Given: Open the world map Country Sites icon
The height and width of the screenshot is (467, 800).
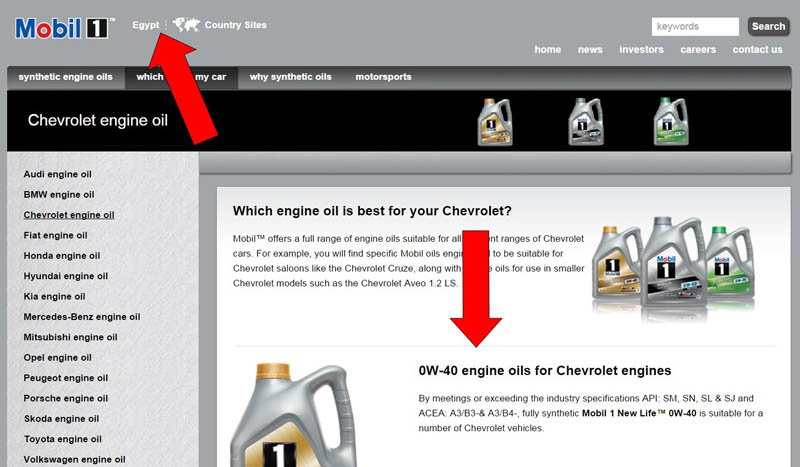Looking at the screenshot, I should pyautogui.click(x=186, y=24).
